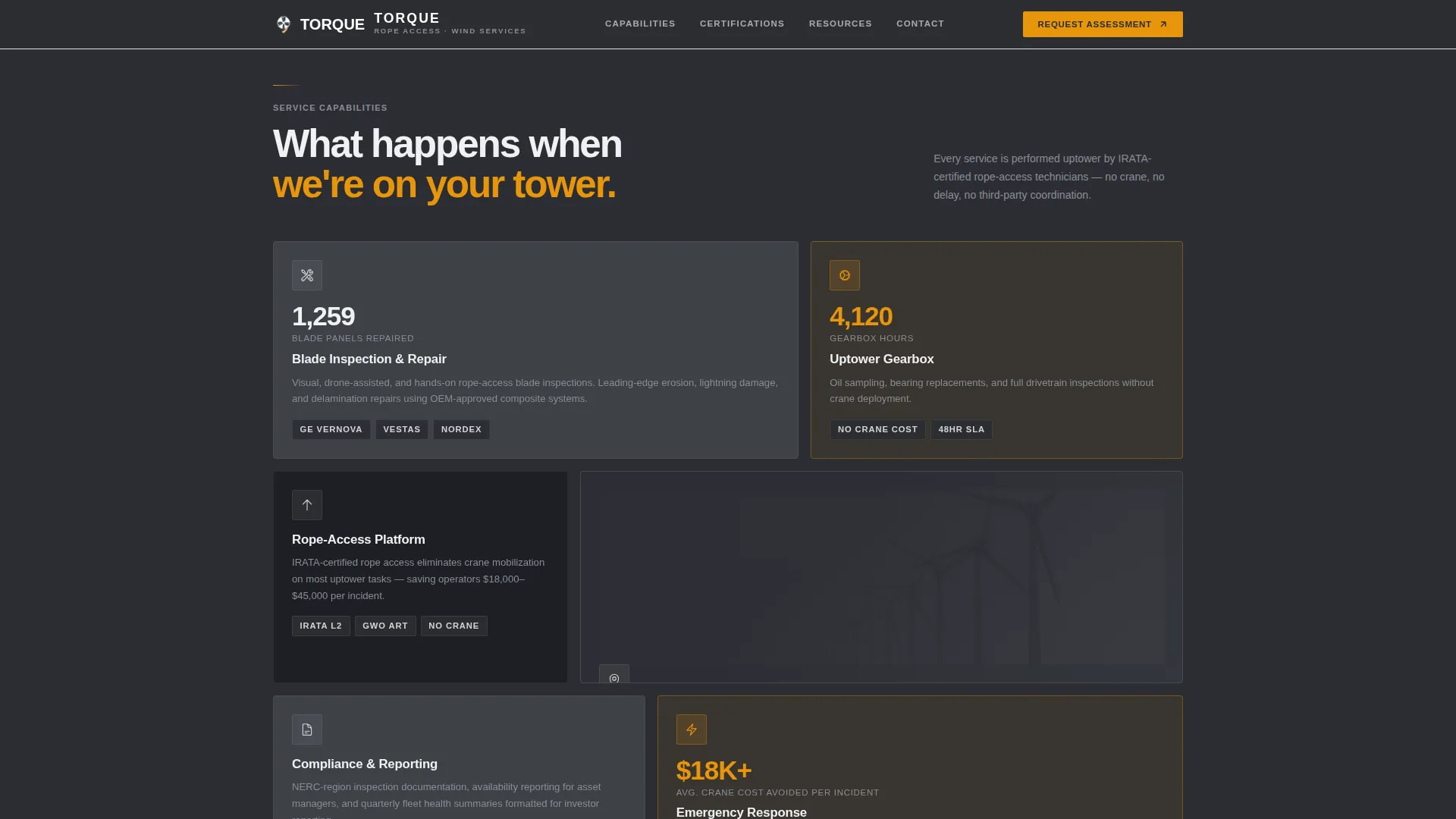Click the 4,120 gearbox hours statistic

click(x=861, y=316)
